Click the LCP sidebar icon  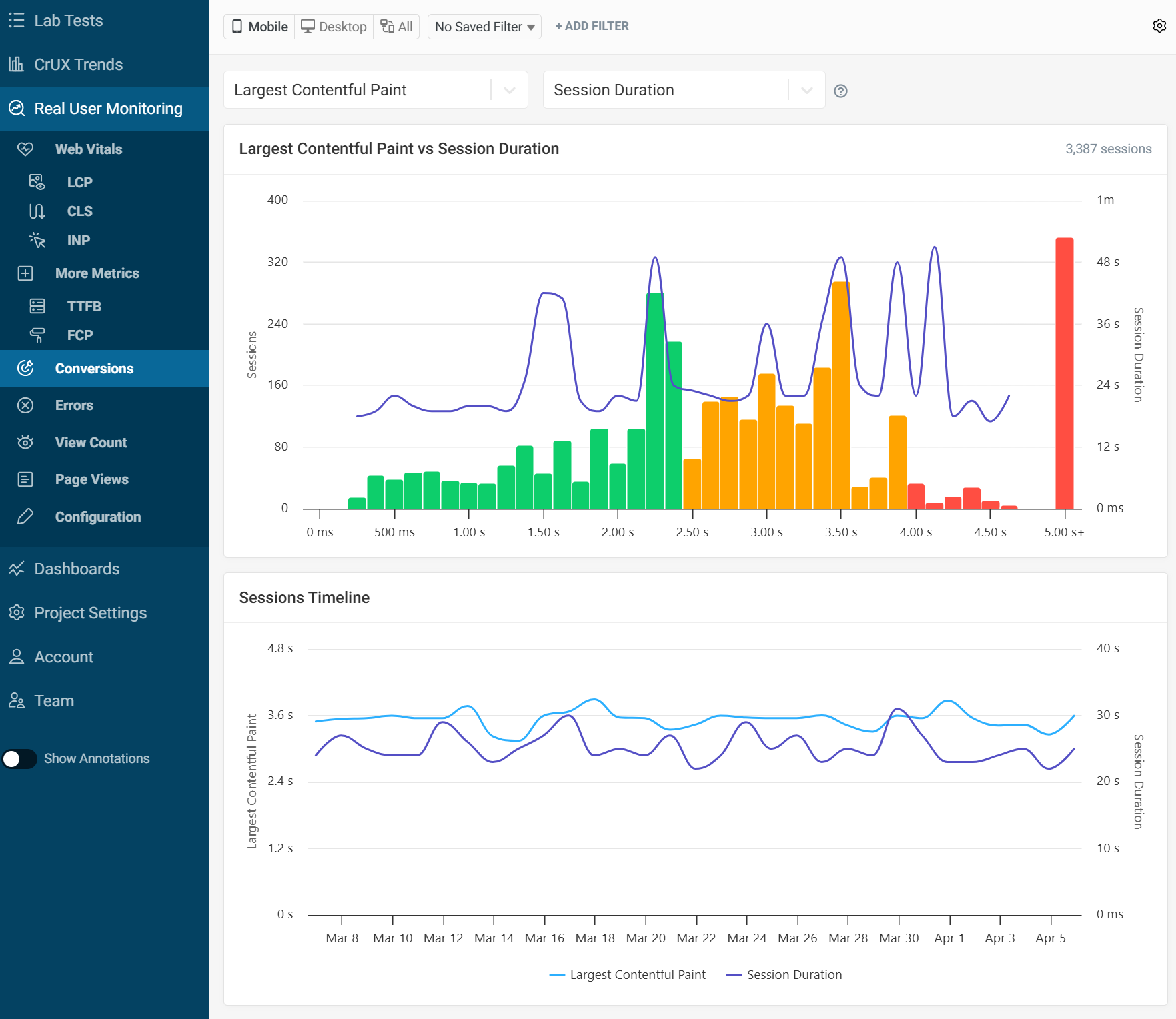37,182
